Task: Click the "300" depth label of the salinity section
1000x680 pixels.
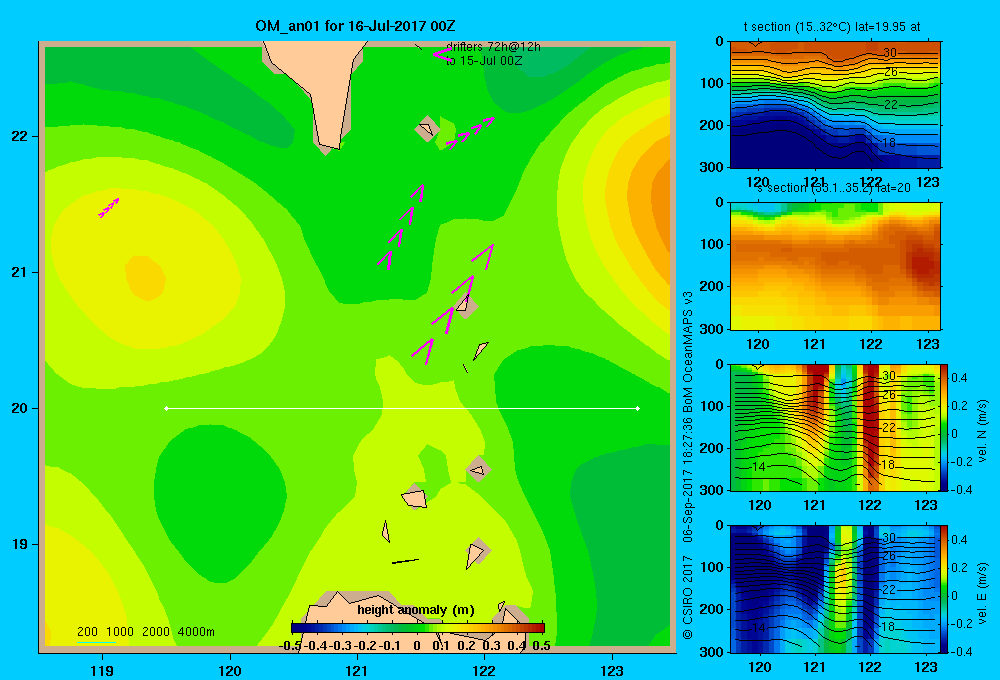Action: (711, 329)
